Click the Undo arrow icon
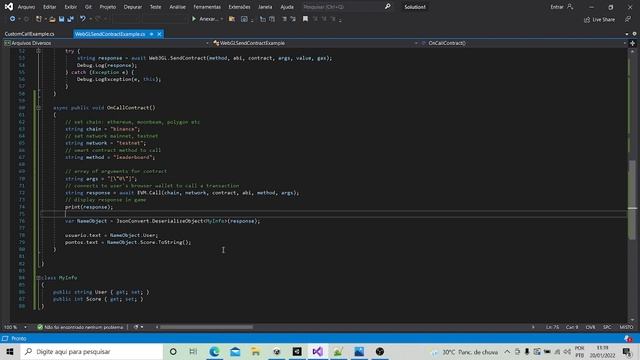 [x=83, y=19]
